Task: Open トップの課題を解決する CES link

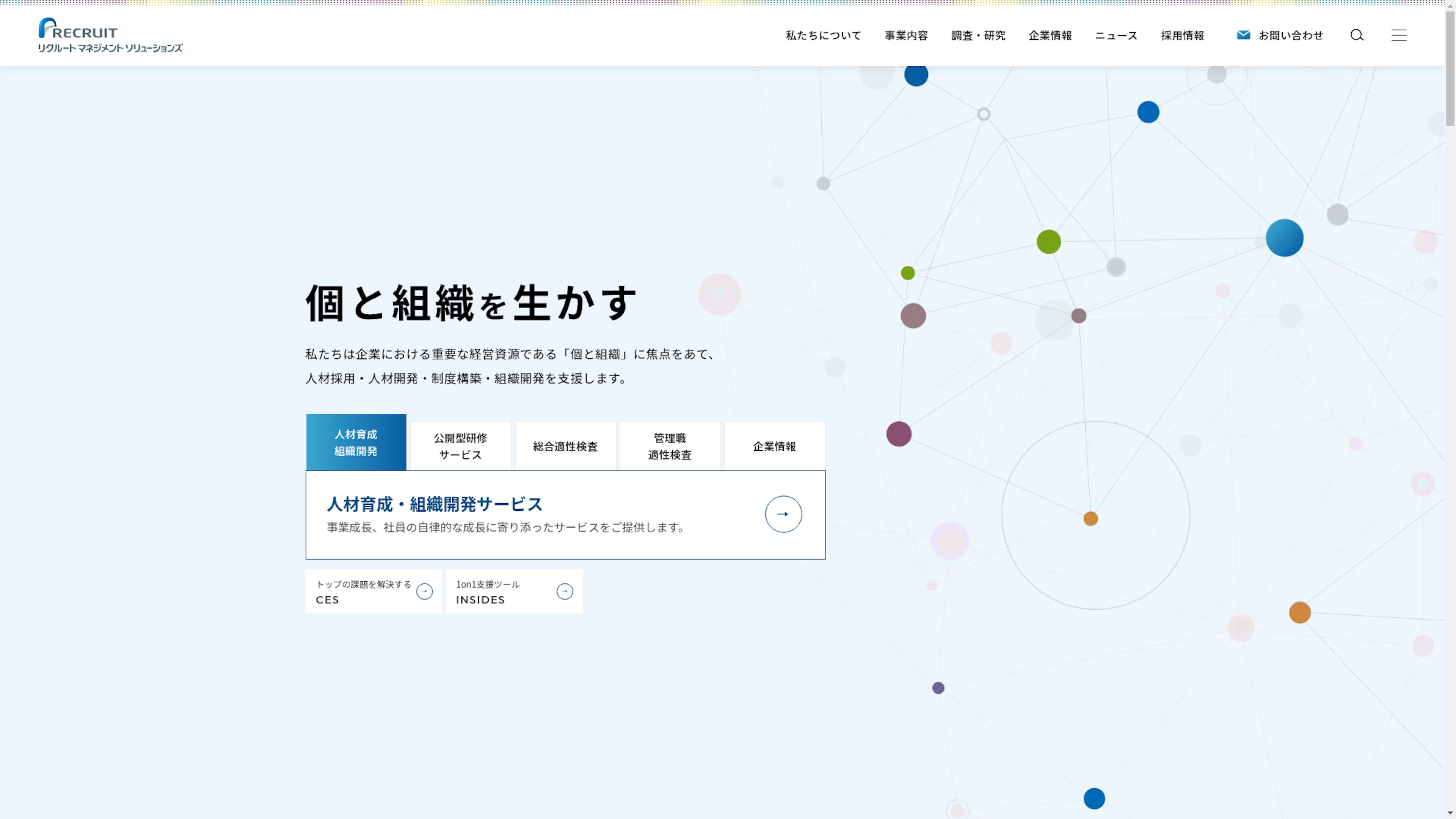Action: [x=373, y=591]
